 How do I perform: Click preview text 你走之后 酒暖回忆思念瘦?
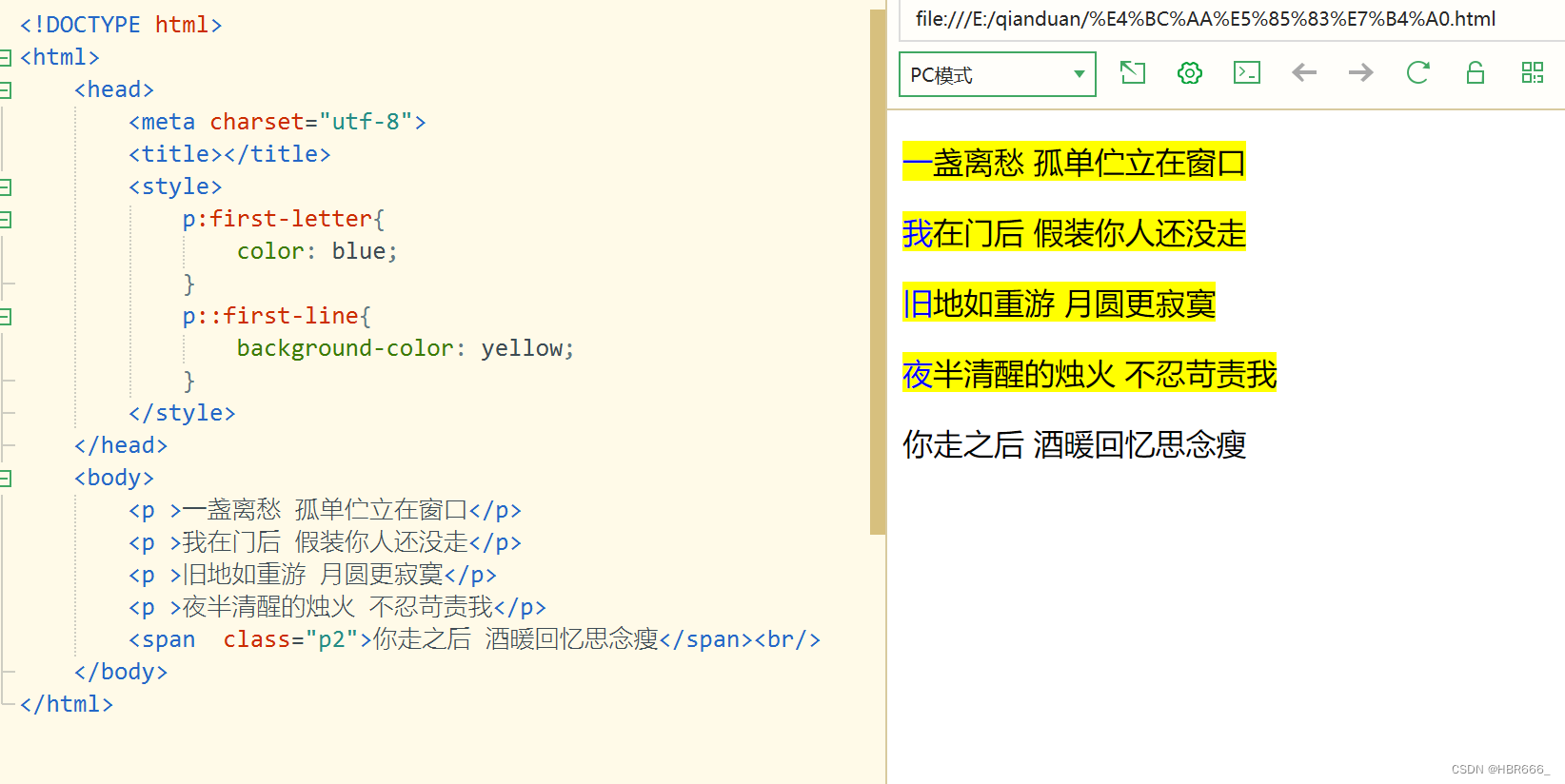click(1074, 444)
